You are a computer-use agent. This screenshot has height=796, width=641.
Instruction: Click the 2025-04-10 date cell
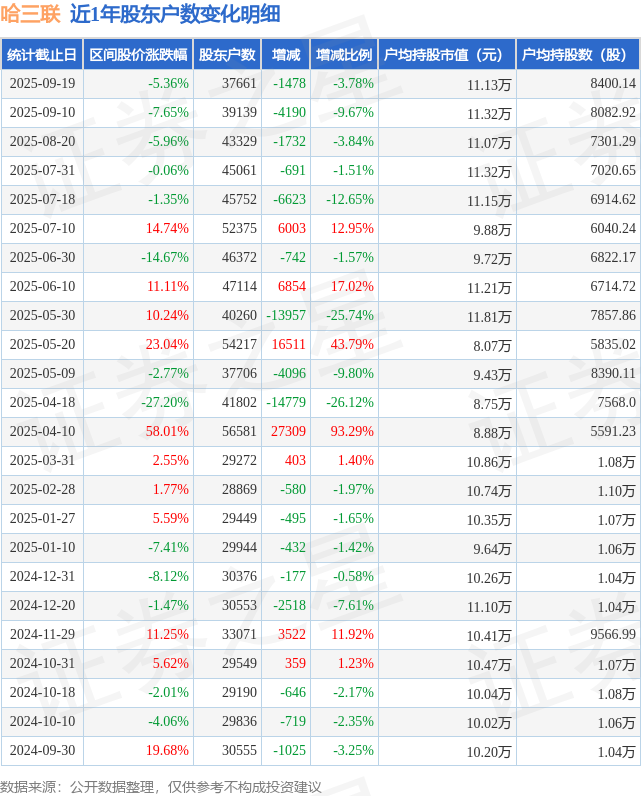[41, 432]
